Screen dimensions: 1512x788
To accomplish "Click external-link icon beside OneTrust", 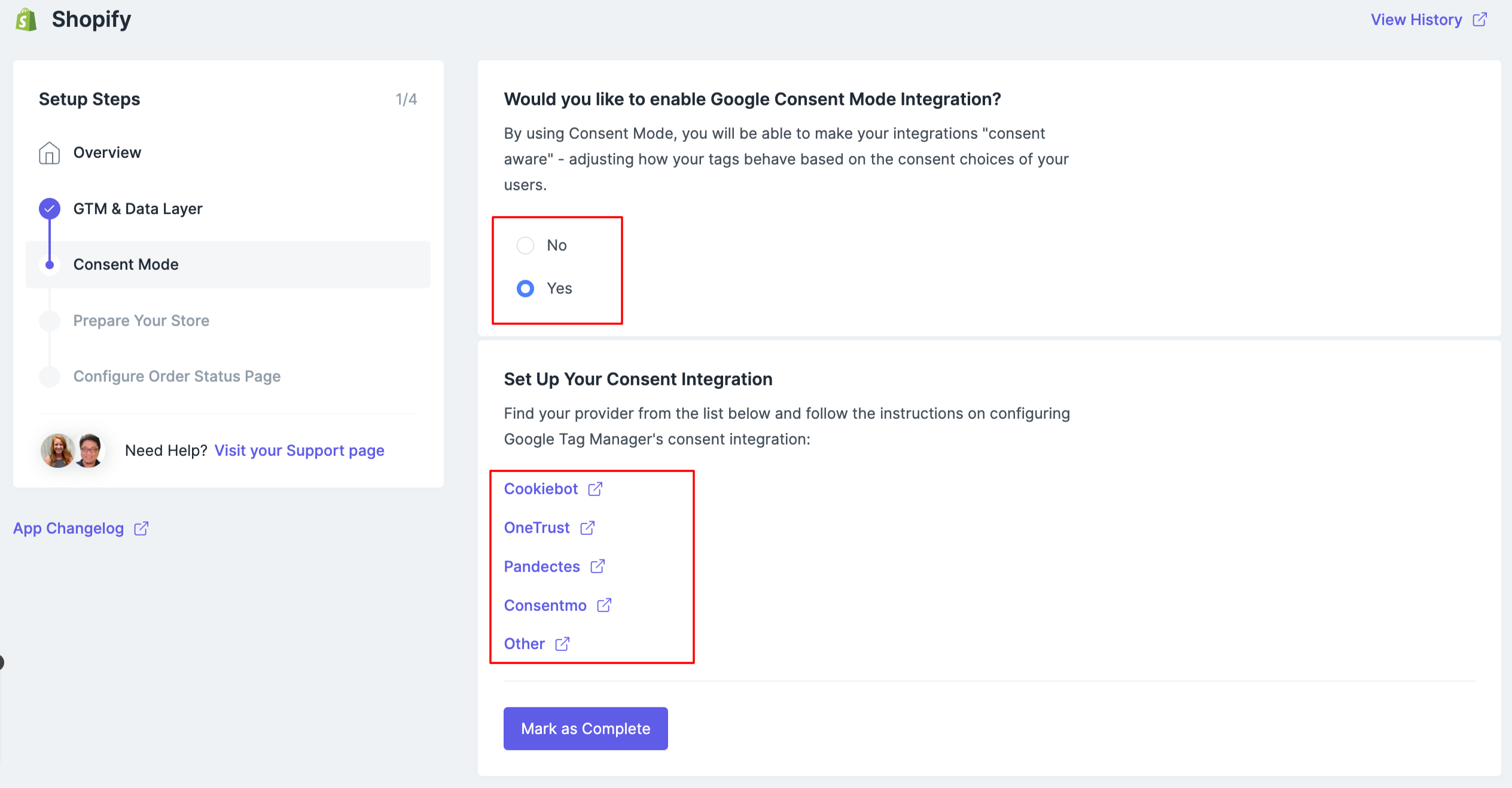I will (587, 528).
